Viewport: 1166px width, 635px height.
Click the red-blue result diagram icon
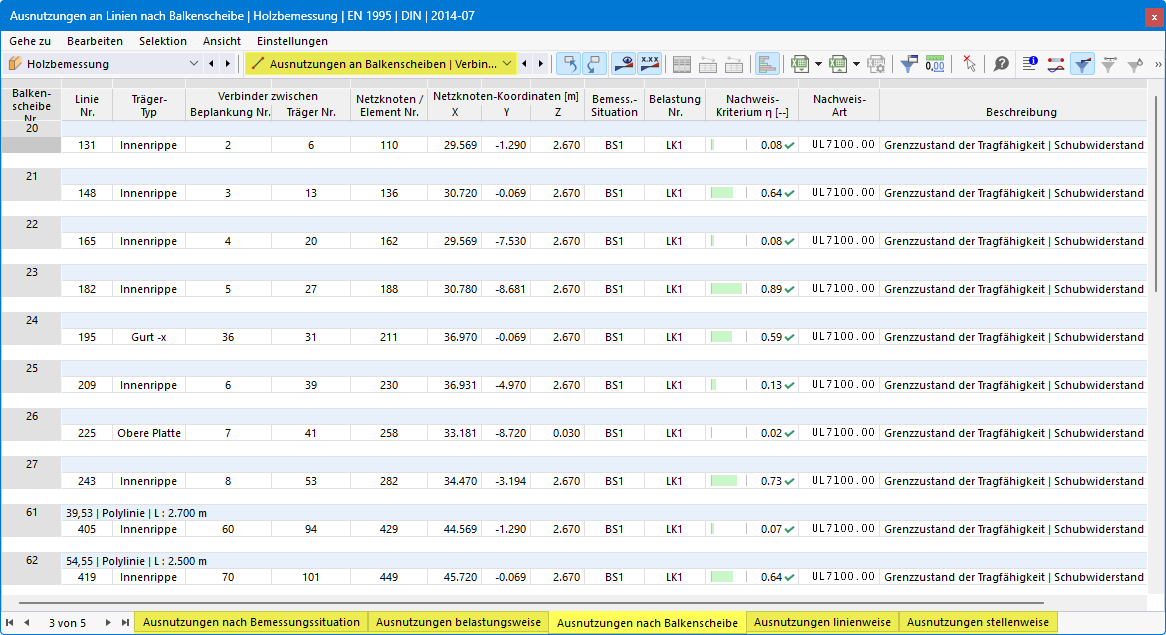(1056, 64)
